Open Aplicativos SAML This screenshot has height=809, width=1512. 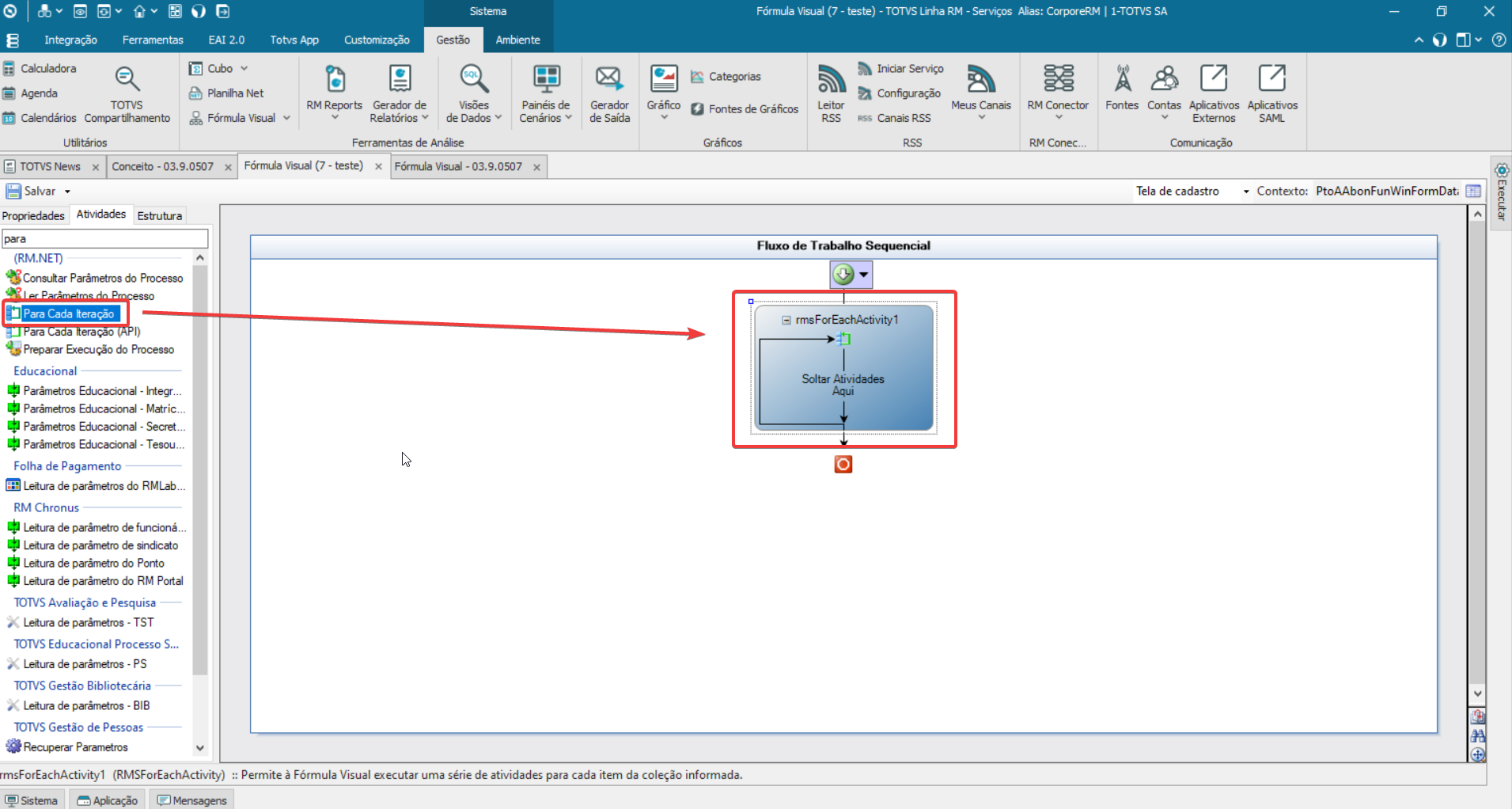click(x=1272, y=93)
